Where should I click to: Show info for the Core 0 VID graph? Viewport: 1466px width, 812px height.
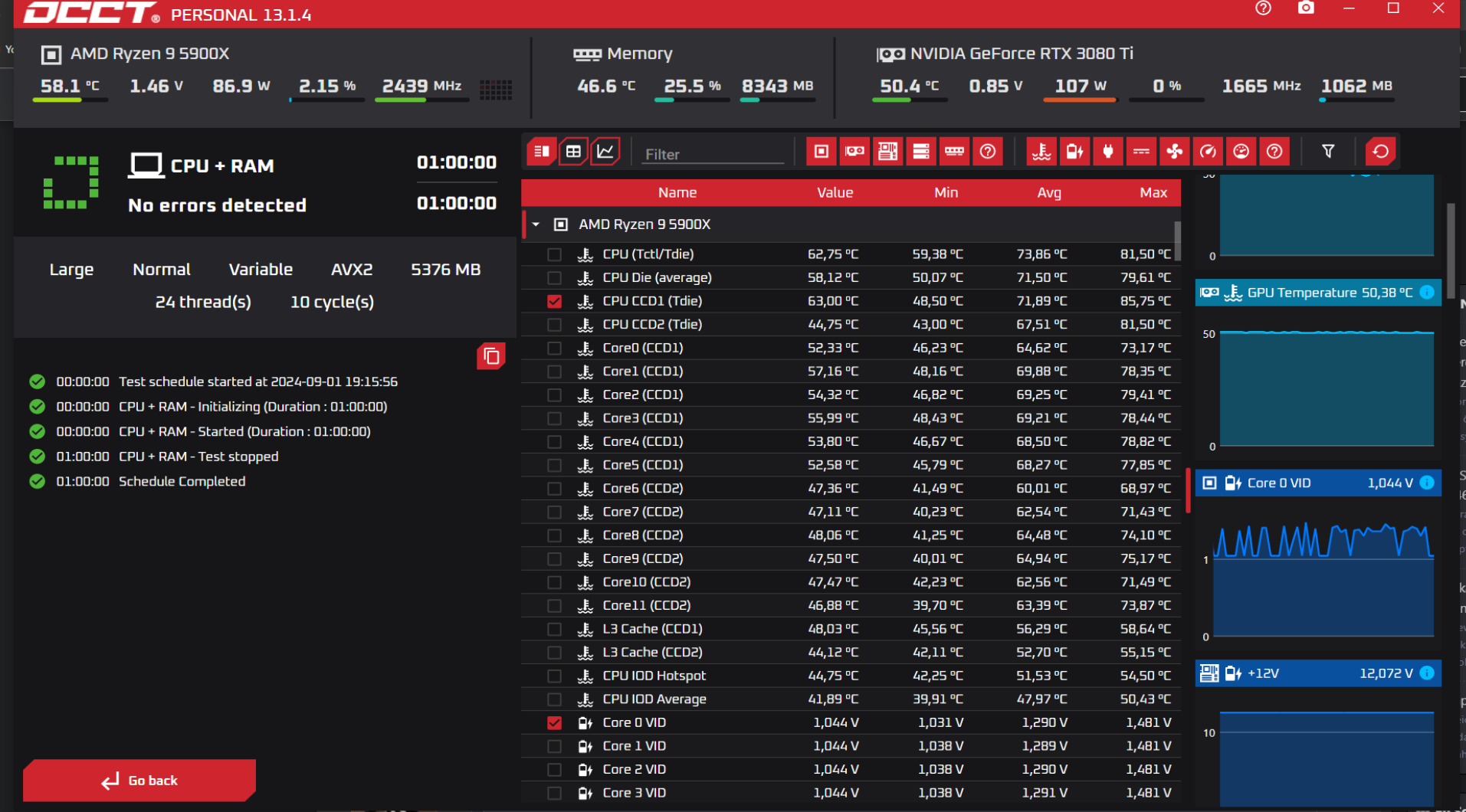1427,483
